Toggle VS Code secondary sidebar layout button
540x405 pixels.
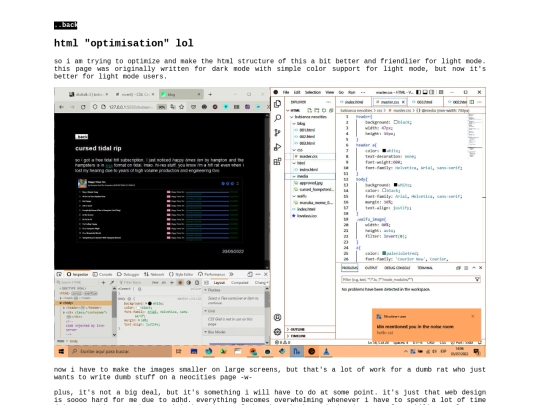(432, 92)
